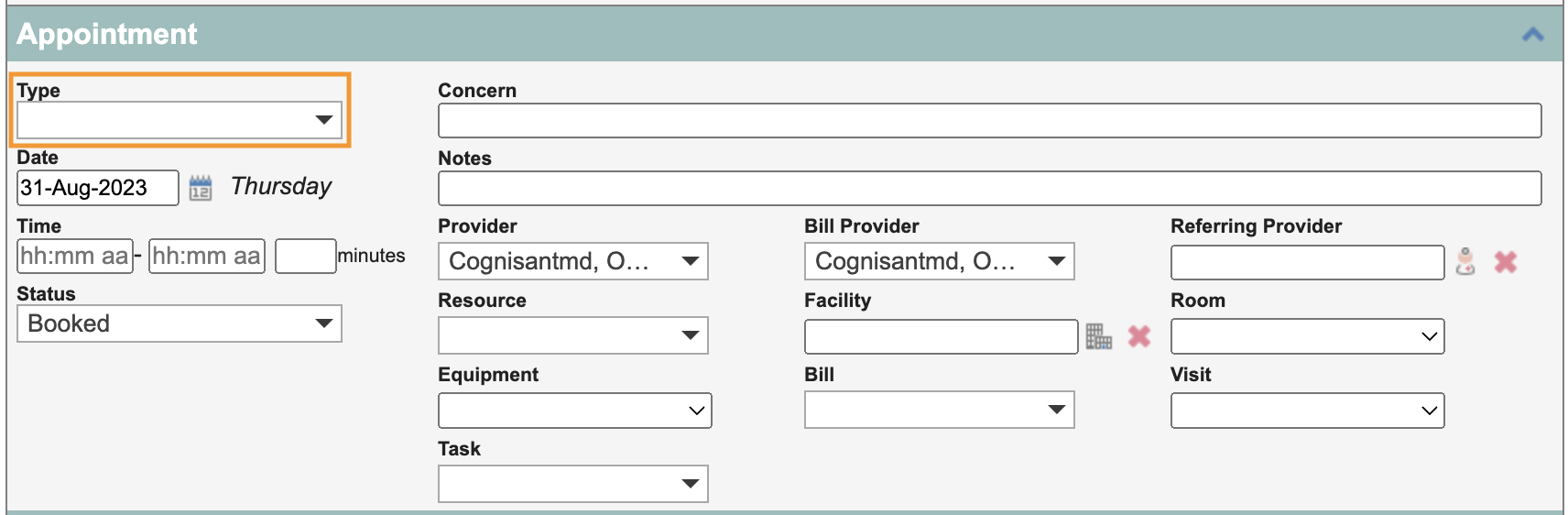This screenshot has width=1568, height=515.
Task: Focus the date field showing 31-Aug-2023
Action: (x=98, y=188)
